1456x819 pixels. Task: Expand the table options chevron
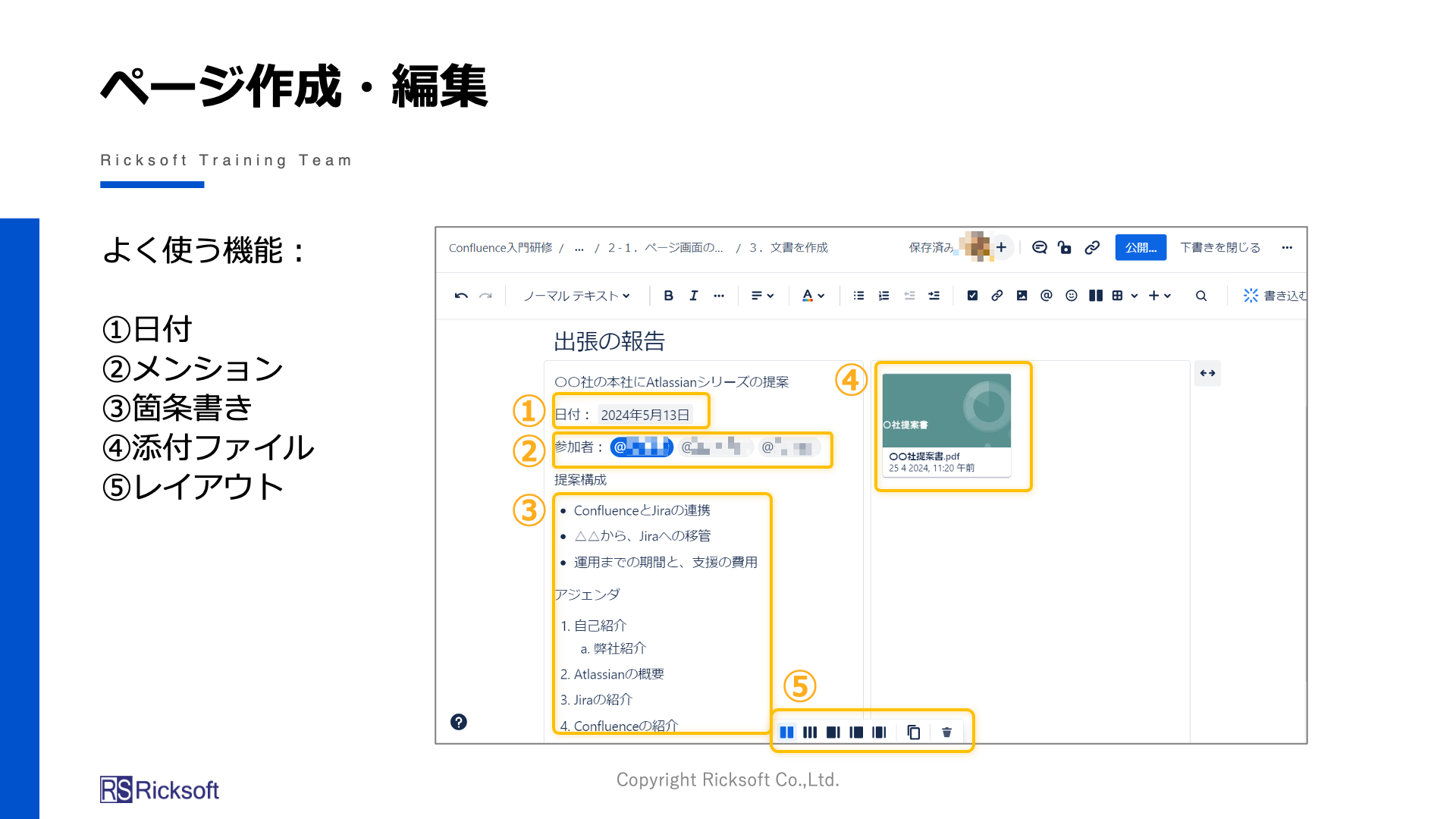coord(1134,296)
